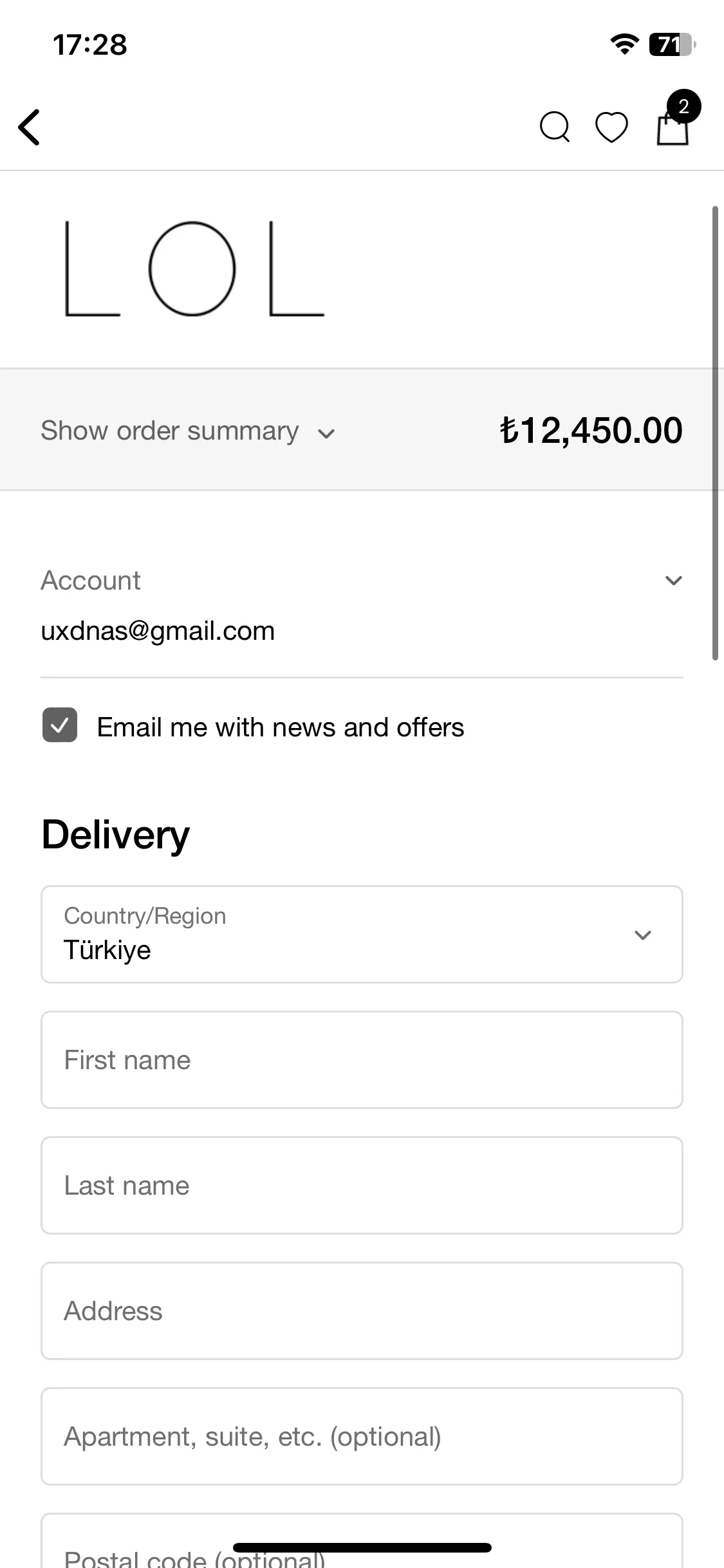
Task: Click the vertical page scrollbar
Action: [715, 433]
